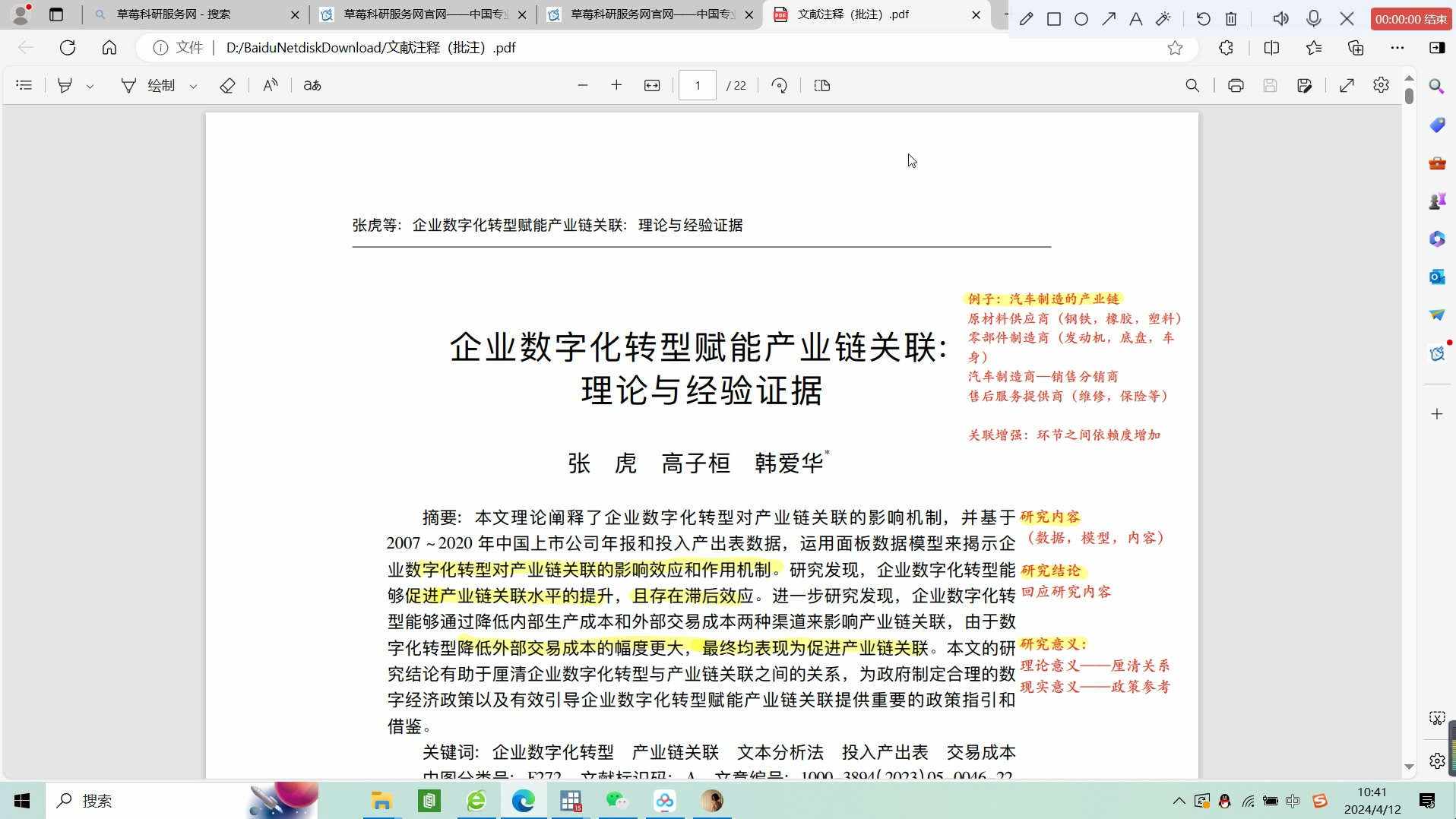Open the highlighter options dropdown
Image resolution: width=1456 pixels, height=819 pixels.
(x=91, y=87)
